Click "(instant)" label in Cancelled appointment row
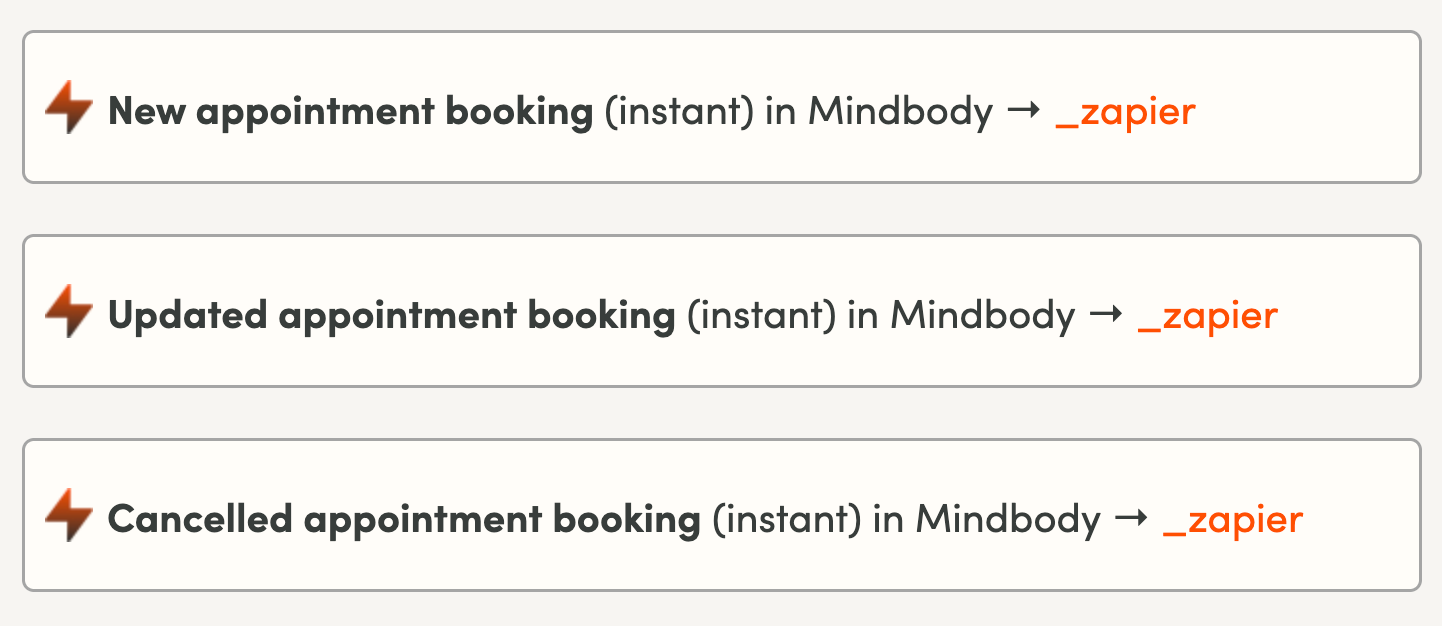 tap(786, 519)
